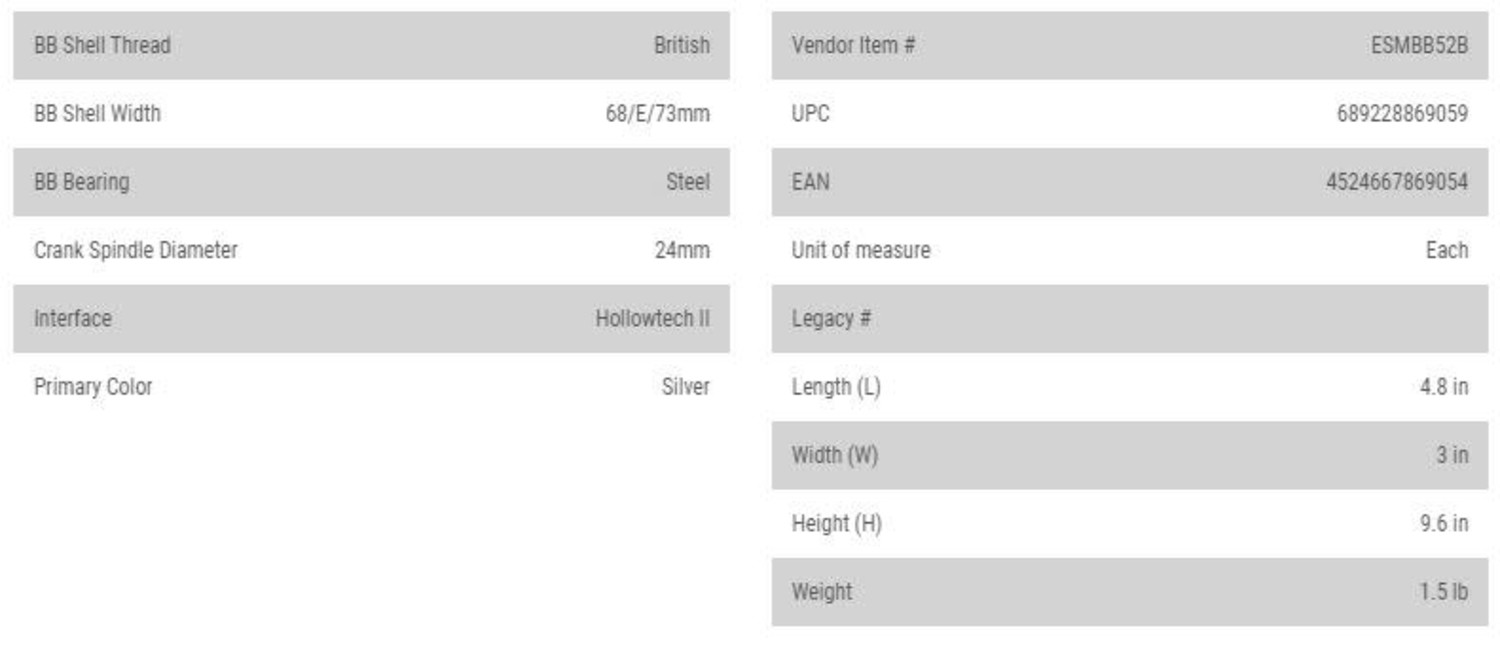Click the Width (W) label
Image resolution: width=1500 pixels, height=649 pixels.
pyautogui.click(x=834, y=455)
